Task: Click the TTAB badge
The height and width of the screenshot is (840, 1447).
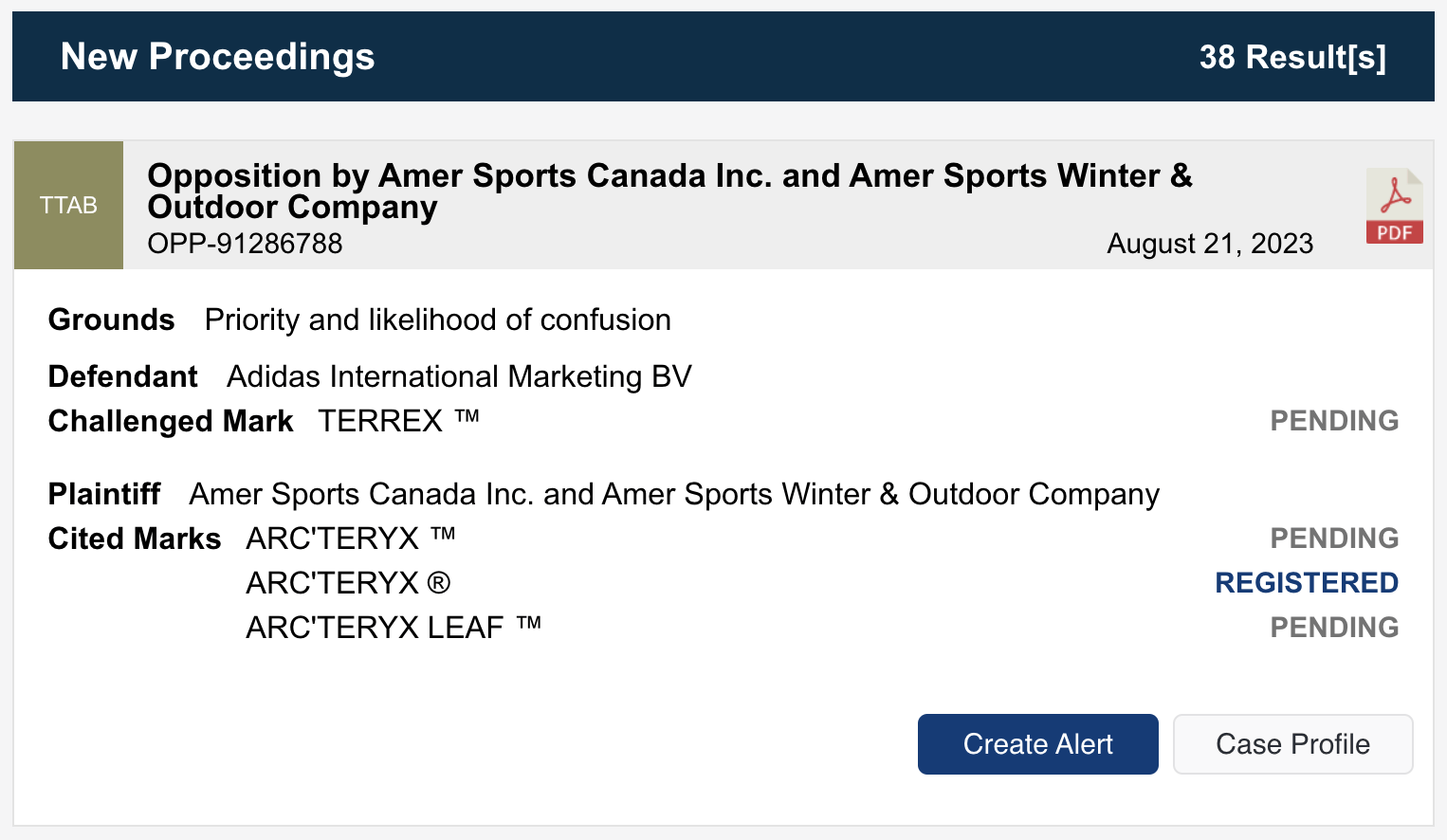Action: [68, 205]
